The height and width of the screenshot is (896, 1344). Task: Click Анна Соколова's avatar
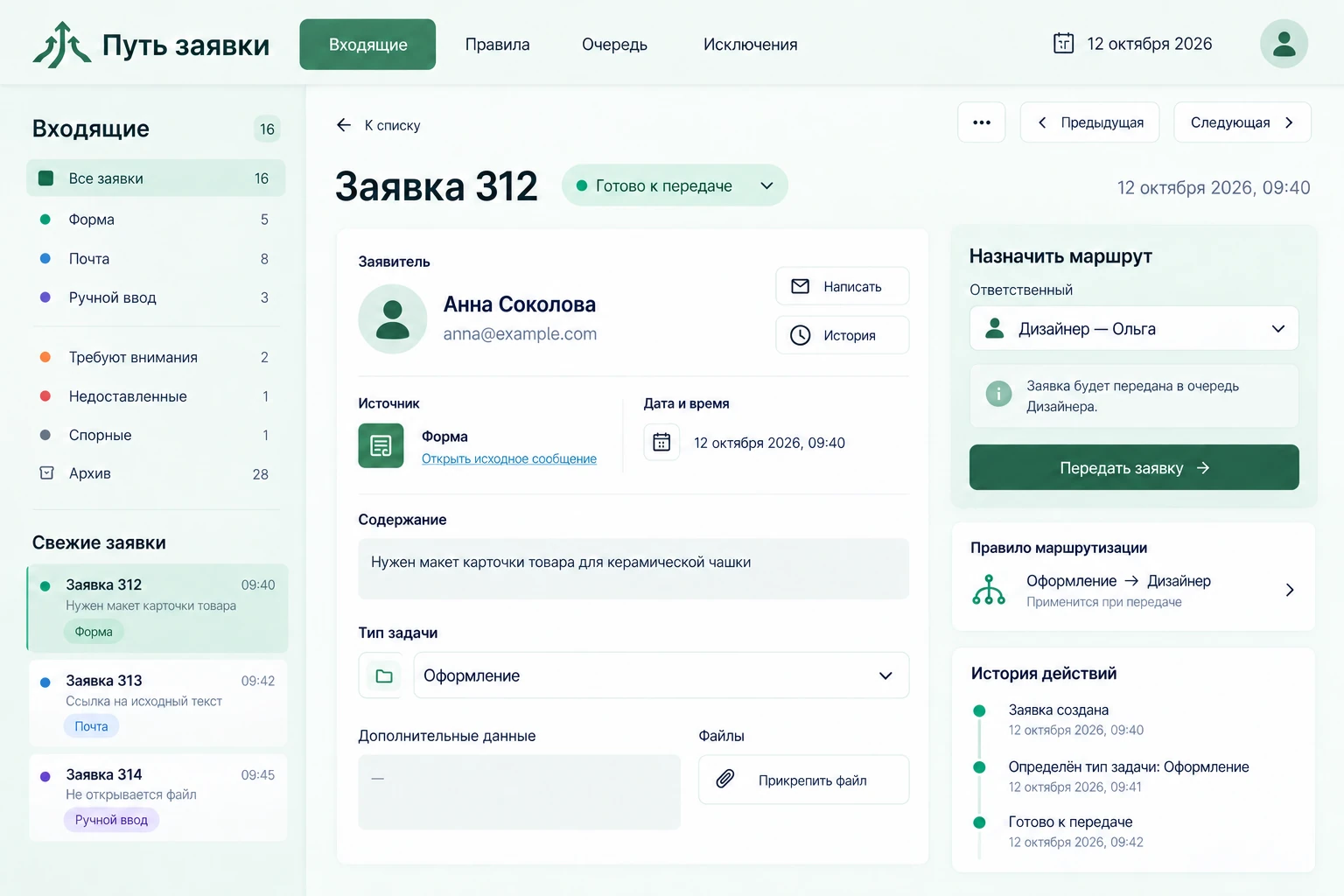392,318
